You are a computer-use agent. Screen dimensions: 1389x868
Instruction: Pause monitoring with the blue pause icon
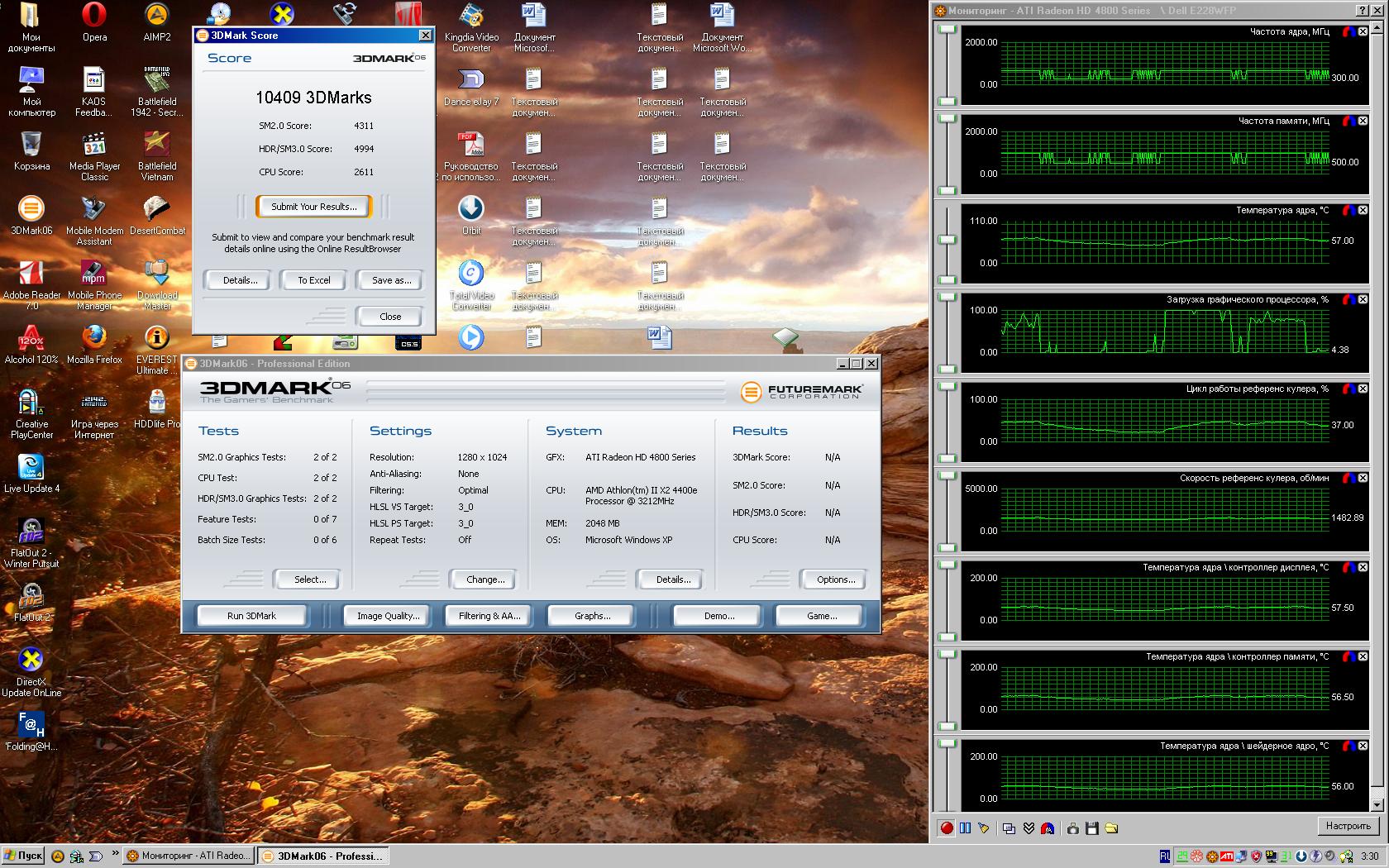[x=965, y=827]
